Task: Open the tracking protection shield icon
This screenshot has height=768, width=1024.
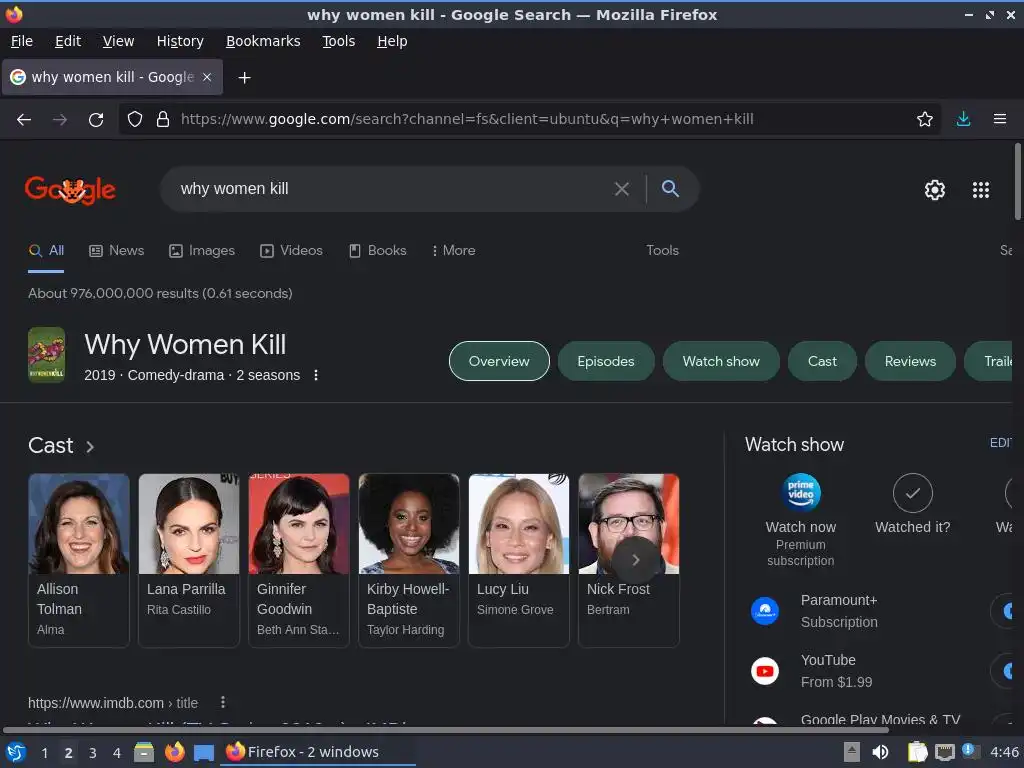Action: 135,120
